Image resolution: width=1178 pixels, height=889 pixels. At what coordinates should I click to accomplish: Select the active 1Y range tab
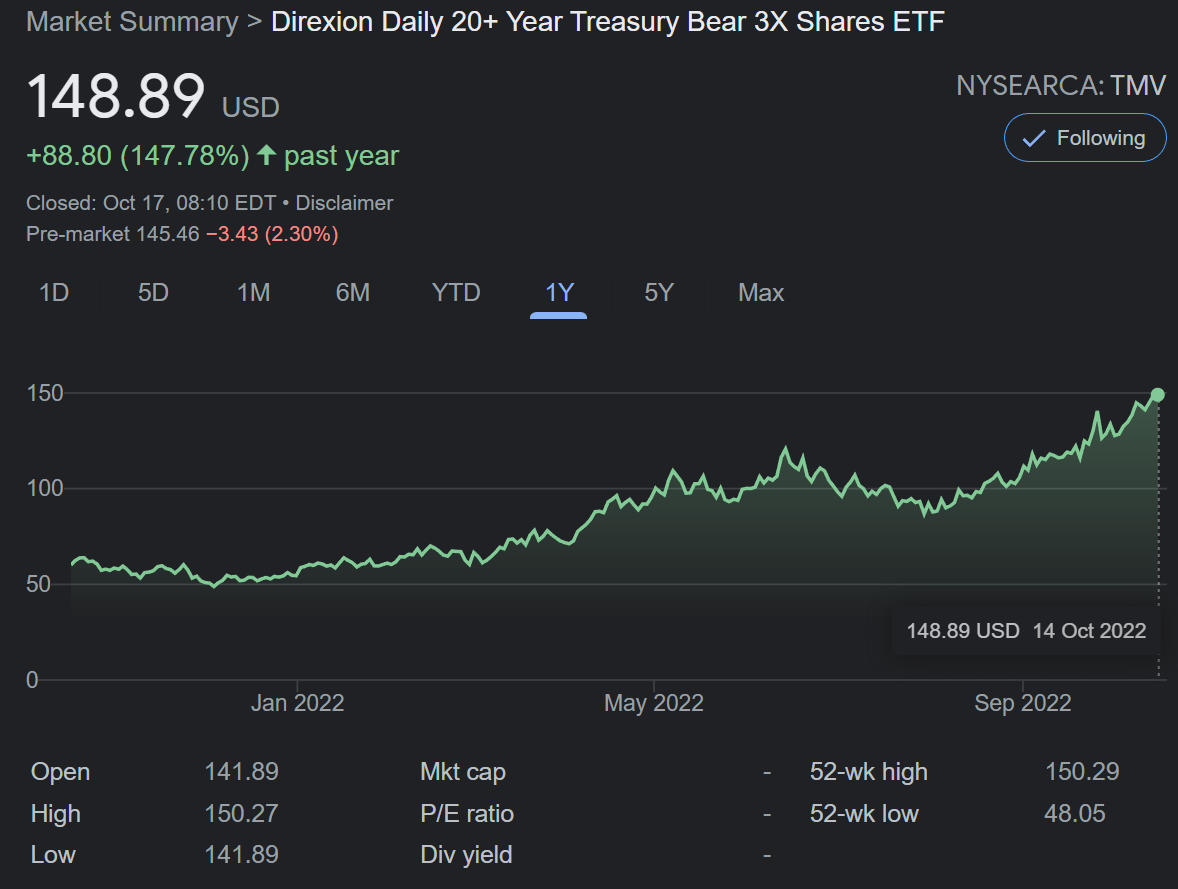click(x=559, y=292)
